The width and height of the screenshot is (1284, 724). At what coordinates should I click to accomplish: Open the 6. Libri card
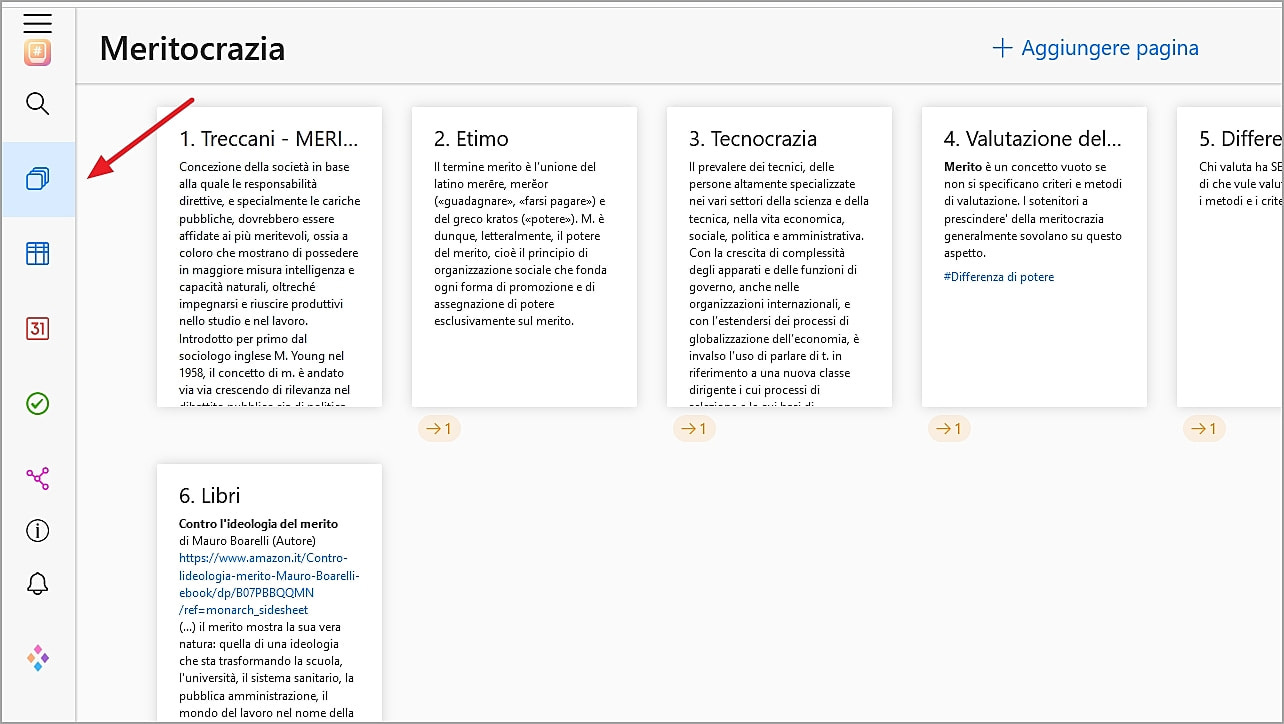tap(269, 593)
